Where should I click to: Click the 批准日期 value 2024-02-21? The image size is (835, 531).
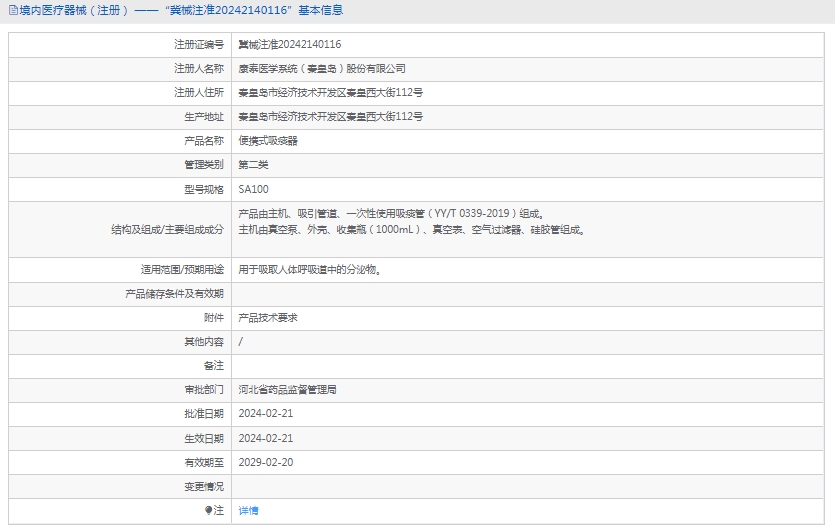pos(266,414)
